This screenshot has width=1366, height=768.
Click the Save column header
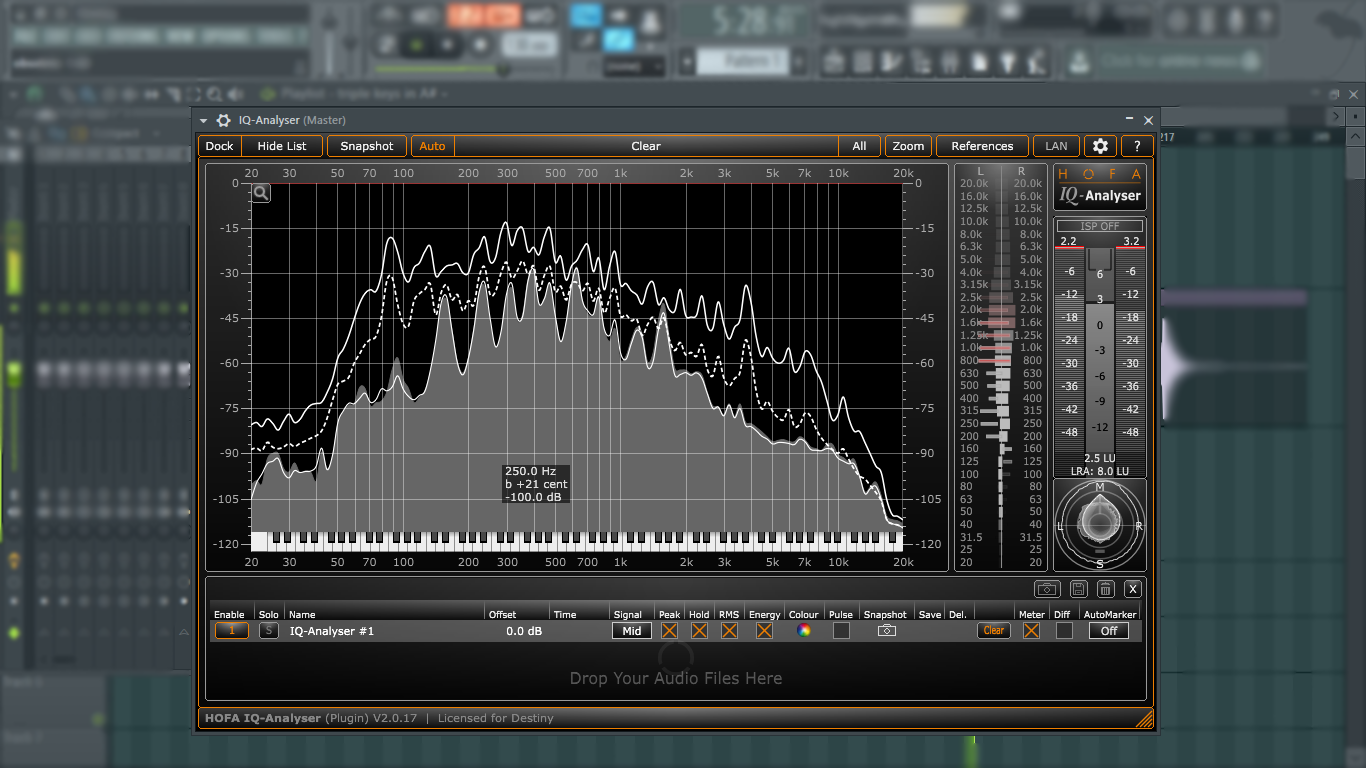930,615
